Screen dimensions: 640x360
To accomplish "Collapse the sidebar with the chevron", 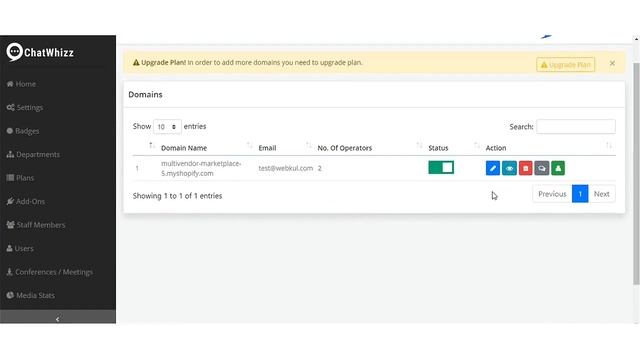I will (58, 319).
